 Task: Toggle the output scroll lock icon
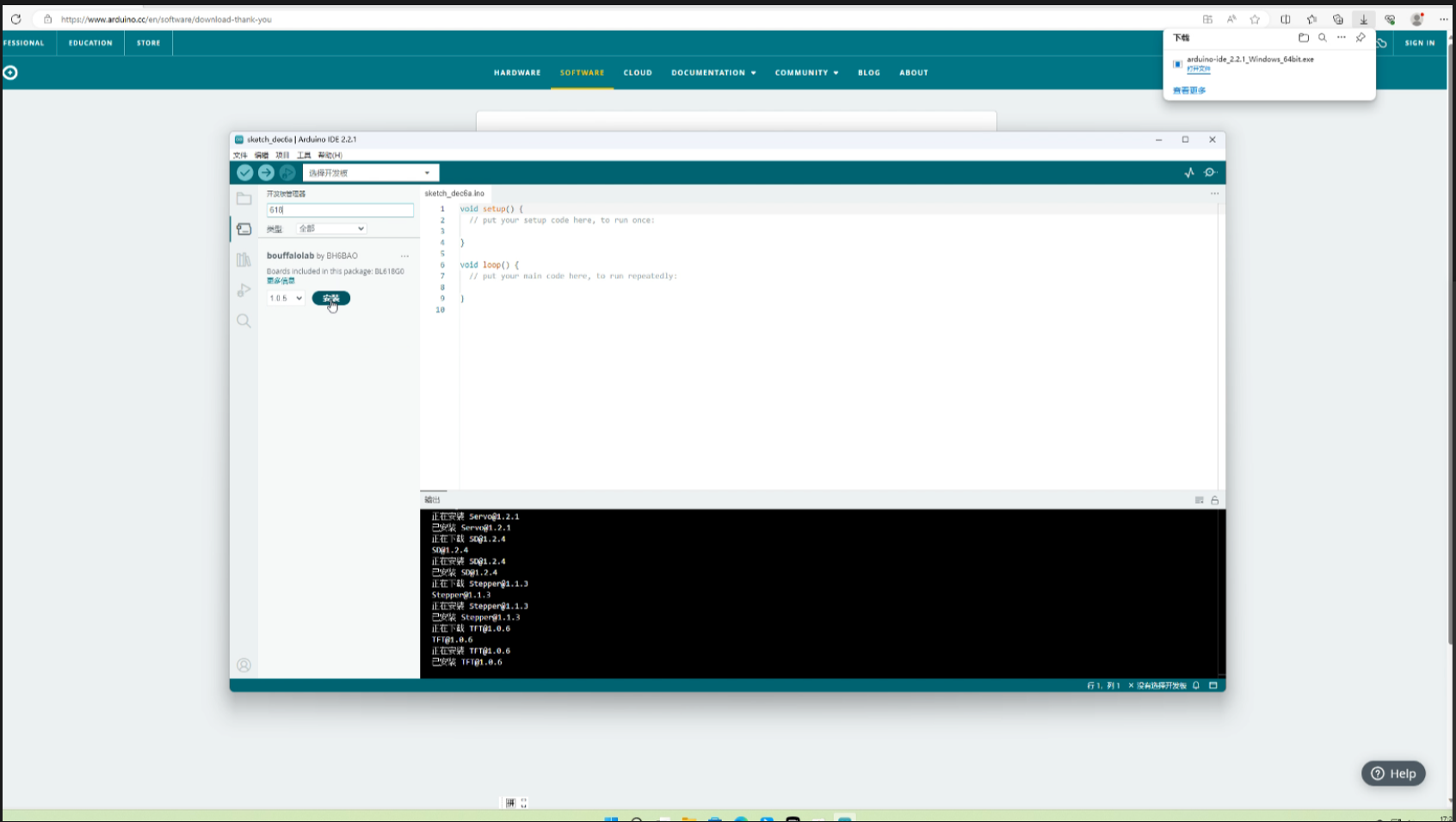click(1215, 500)
